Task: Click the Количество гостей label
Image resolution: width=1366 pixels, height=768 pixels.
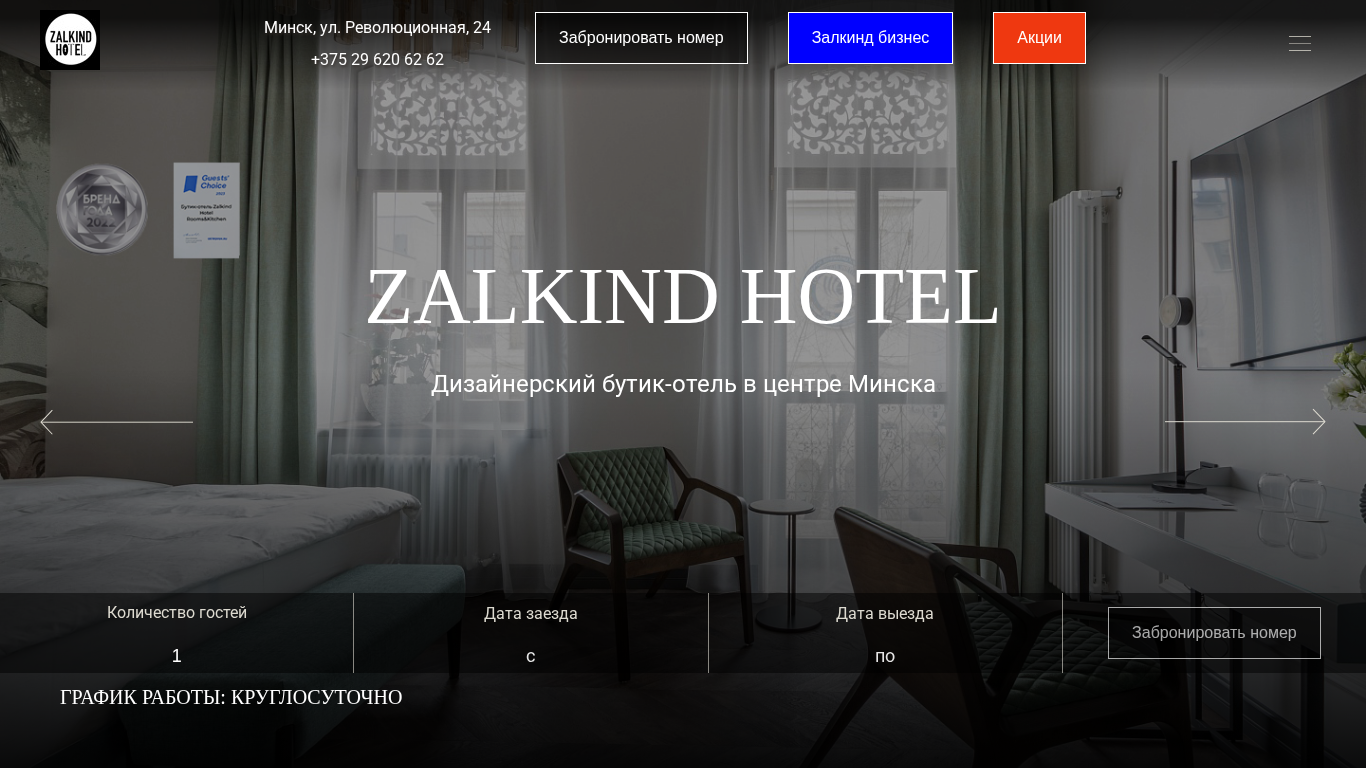Action: 177,613
